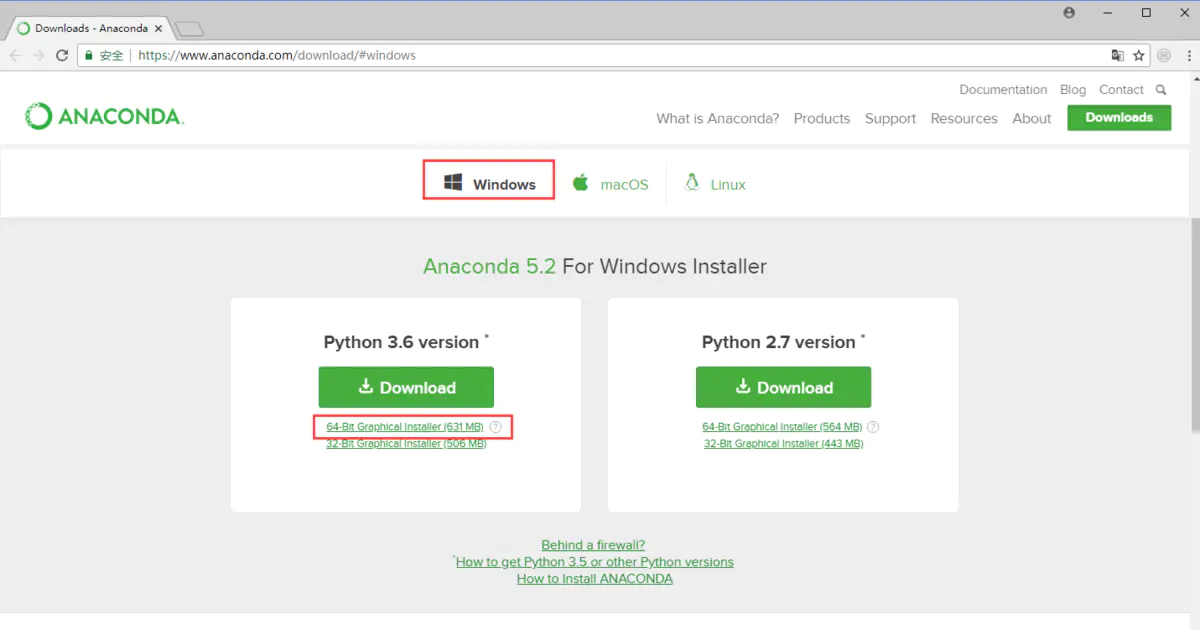Screen dimensions: 1200x630
Task: Open How to Install ANACONDA link
Action: pyautogui.click(x=595, y=579)
